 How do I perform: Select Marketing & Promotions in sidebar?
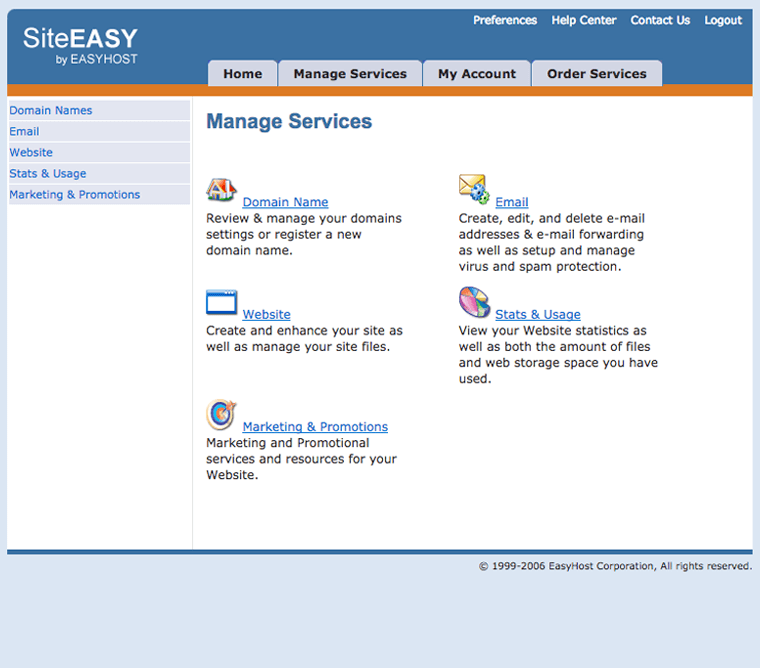tap(99, 194)
